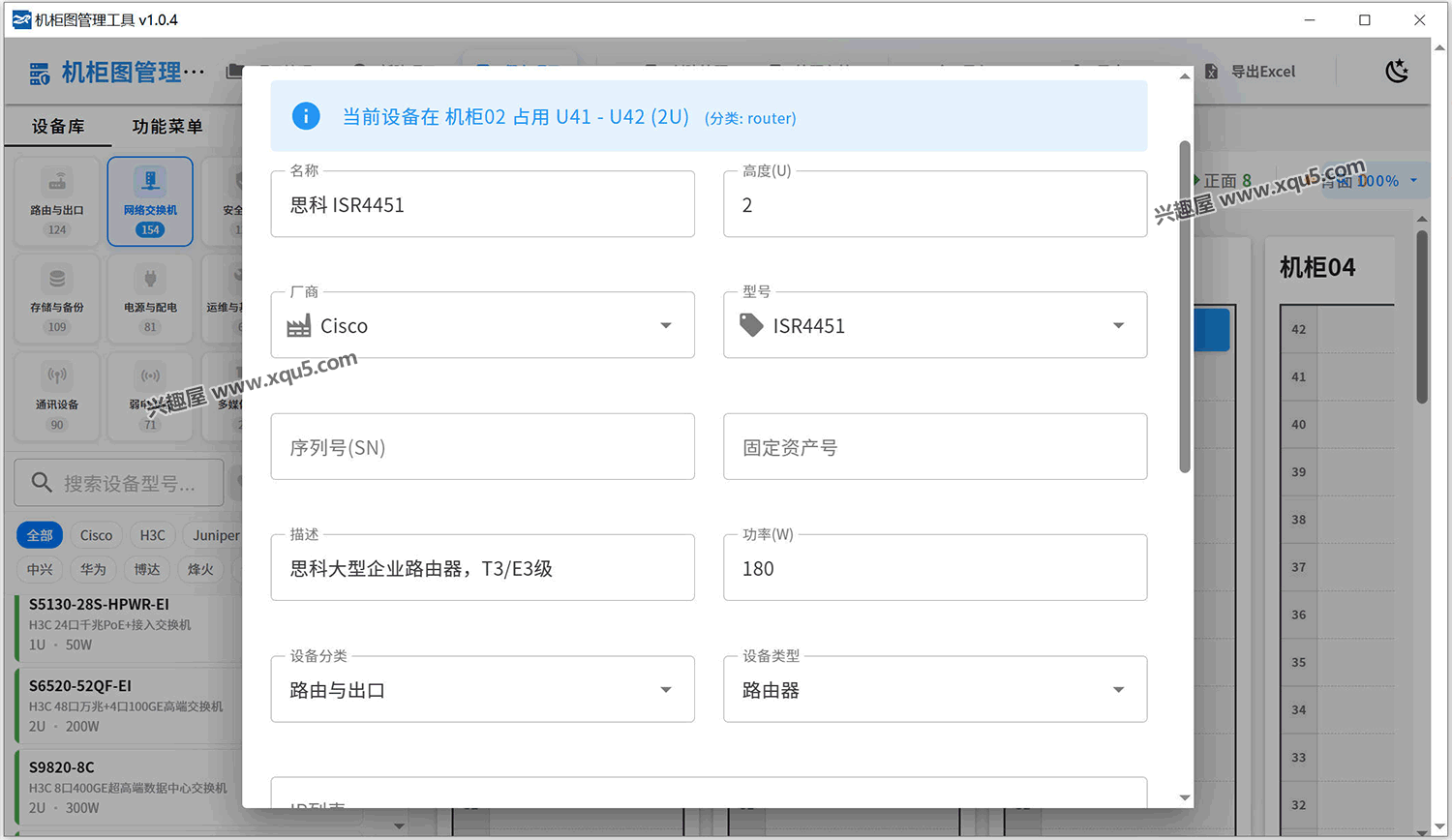1452x840 pixels.
Task: Click the 描述 description field
Action: (482, 568)
